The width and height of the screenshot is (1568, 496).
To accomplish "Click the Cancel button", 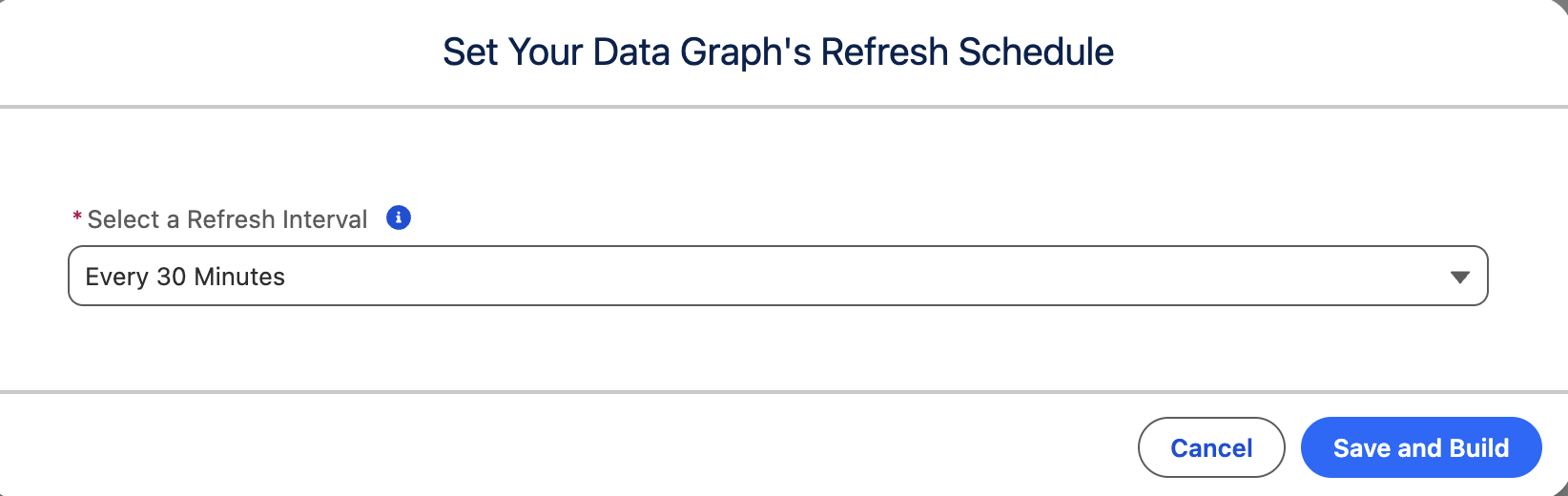I will (1211, 447).
